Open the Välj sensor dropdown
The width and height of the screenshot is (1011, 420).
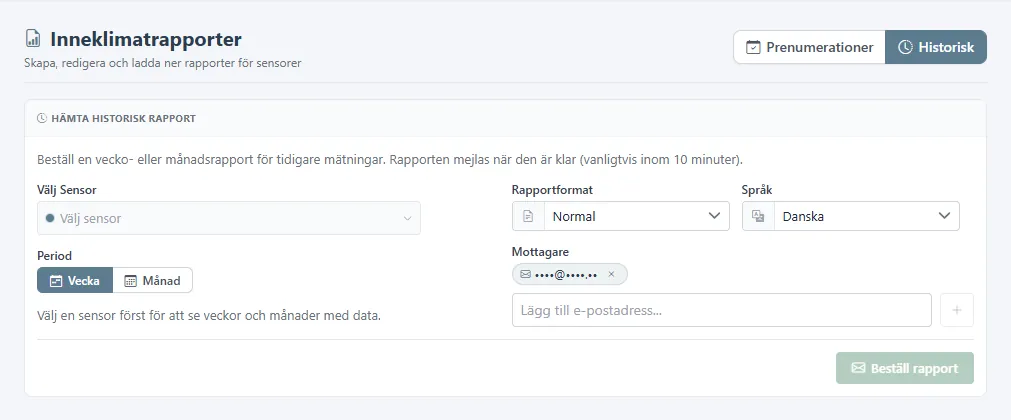(x=229, y=218)
